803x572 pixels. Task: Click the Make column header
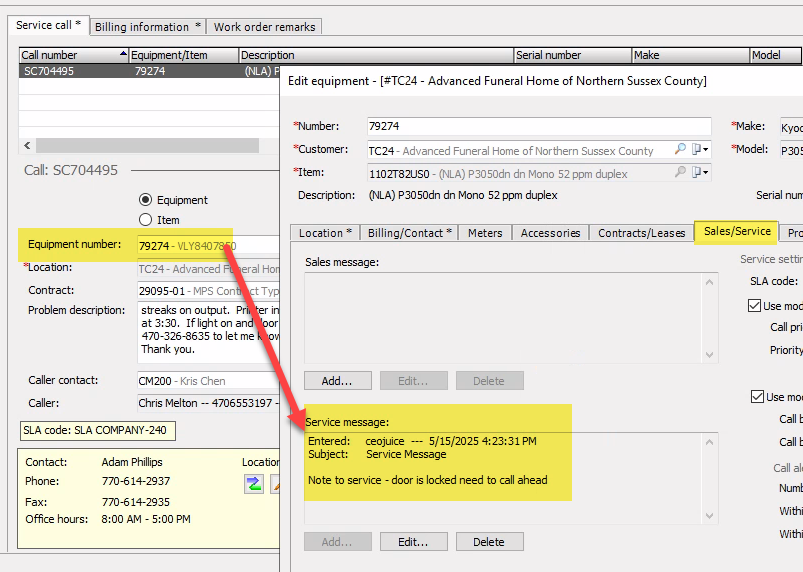click(690, 55)
